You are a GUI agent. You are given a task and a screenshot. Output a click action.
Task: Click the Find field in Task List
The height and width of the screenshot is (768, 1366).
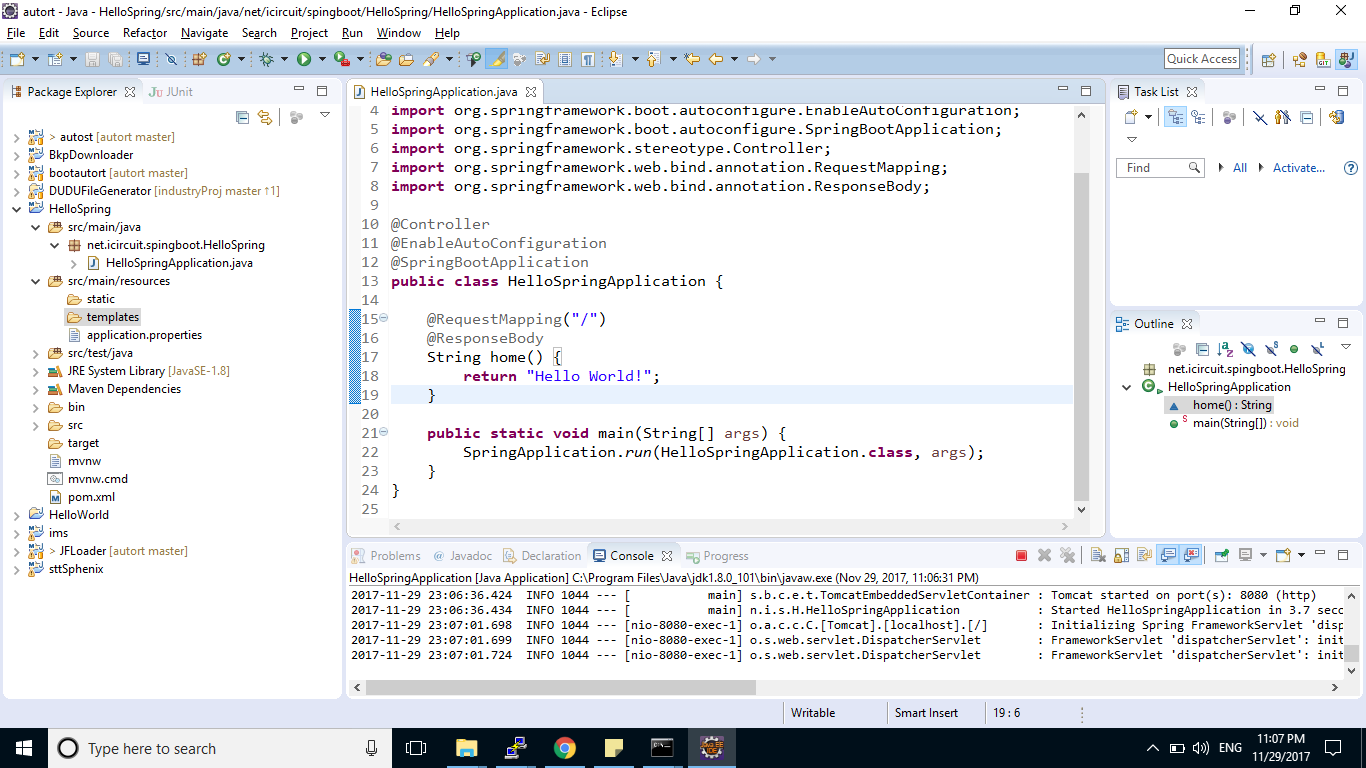[1160, 168]
